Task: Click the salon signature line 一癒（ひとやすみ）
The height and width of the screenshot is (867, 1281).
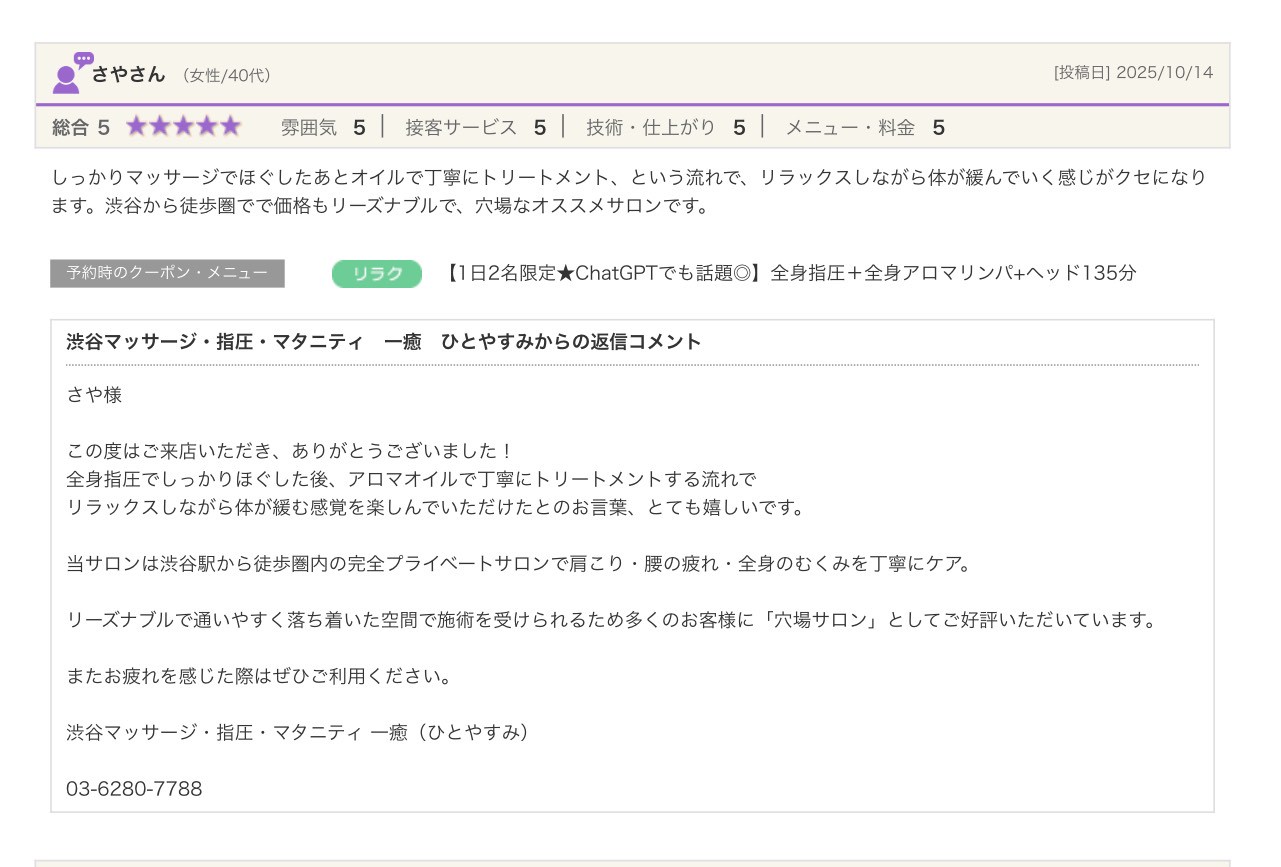Action: 298,732
